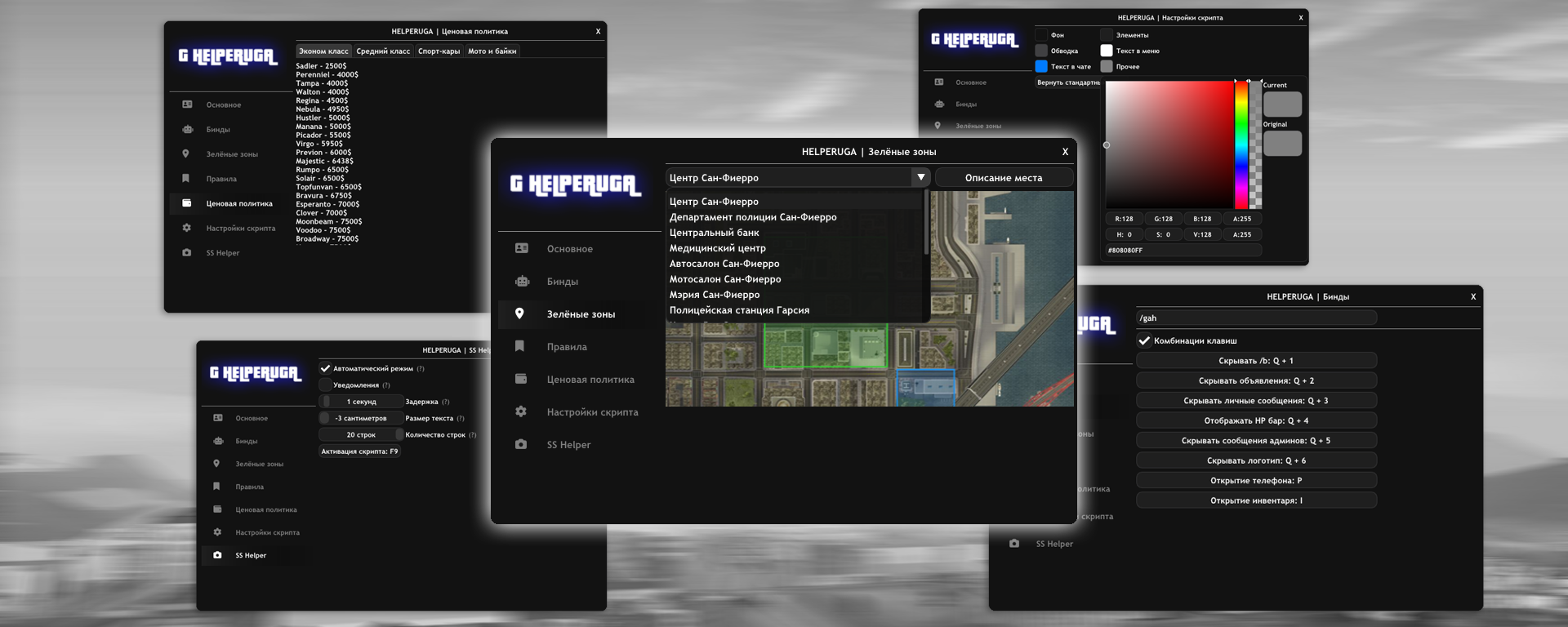This screenshot has width=1568, height=627.
Task: Click Количество строк 20 строк slider
Action: coord(361,434)
